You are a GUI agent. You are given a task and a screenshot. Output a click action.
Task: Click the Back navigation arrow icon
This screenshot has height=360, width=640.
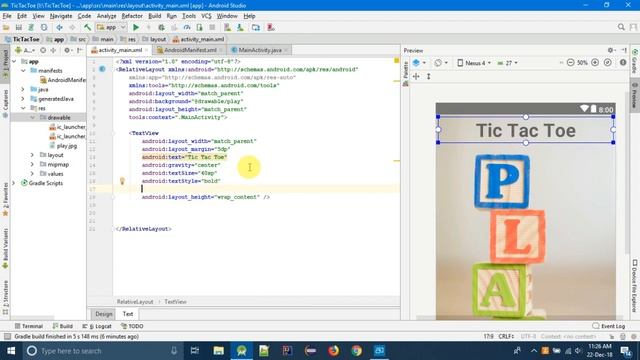pyautogui.click(x=60, y=27)
